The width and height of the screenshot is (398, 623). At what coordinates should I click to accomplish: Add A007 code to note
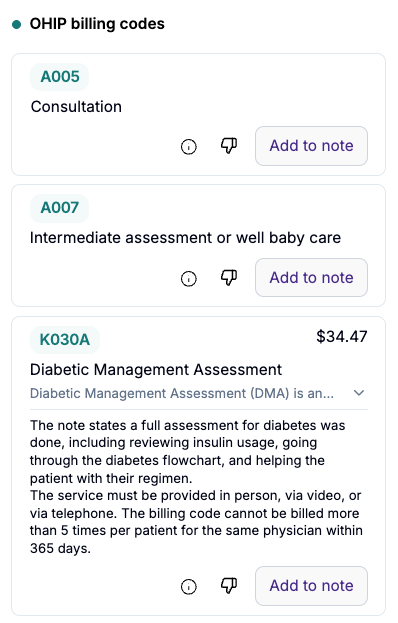click(x=311, y=277)
